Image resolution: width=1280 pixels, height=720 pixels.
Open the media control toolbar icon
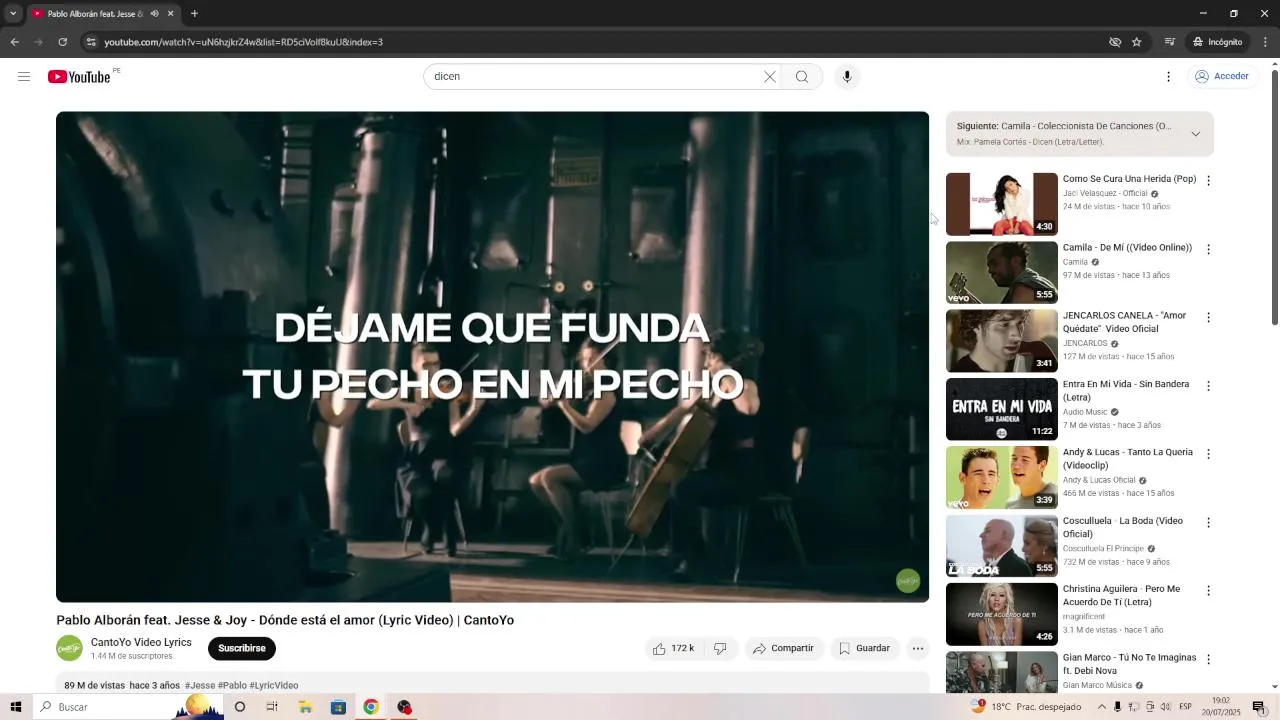(x=1169, y=42)
